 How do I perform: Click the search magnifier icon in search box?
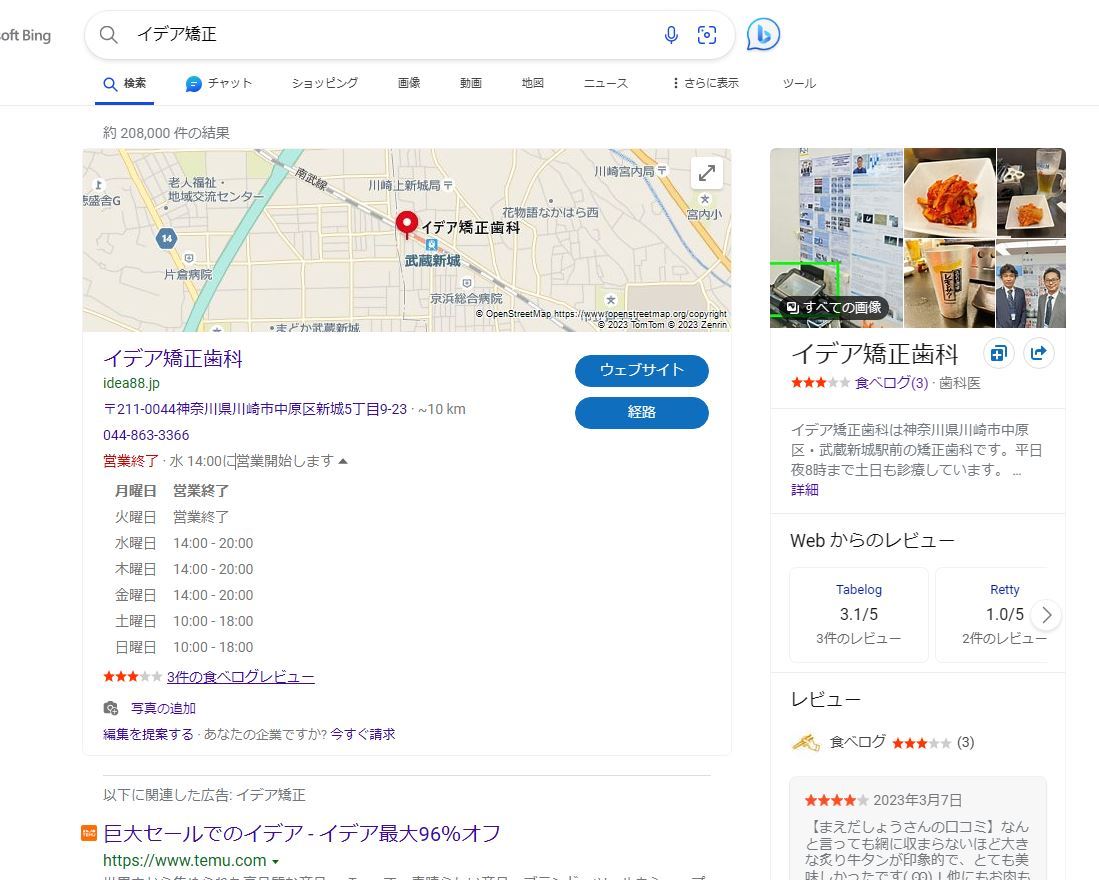coord(108,34)
